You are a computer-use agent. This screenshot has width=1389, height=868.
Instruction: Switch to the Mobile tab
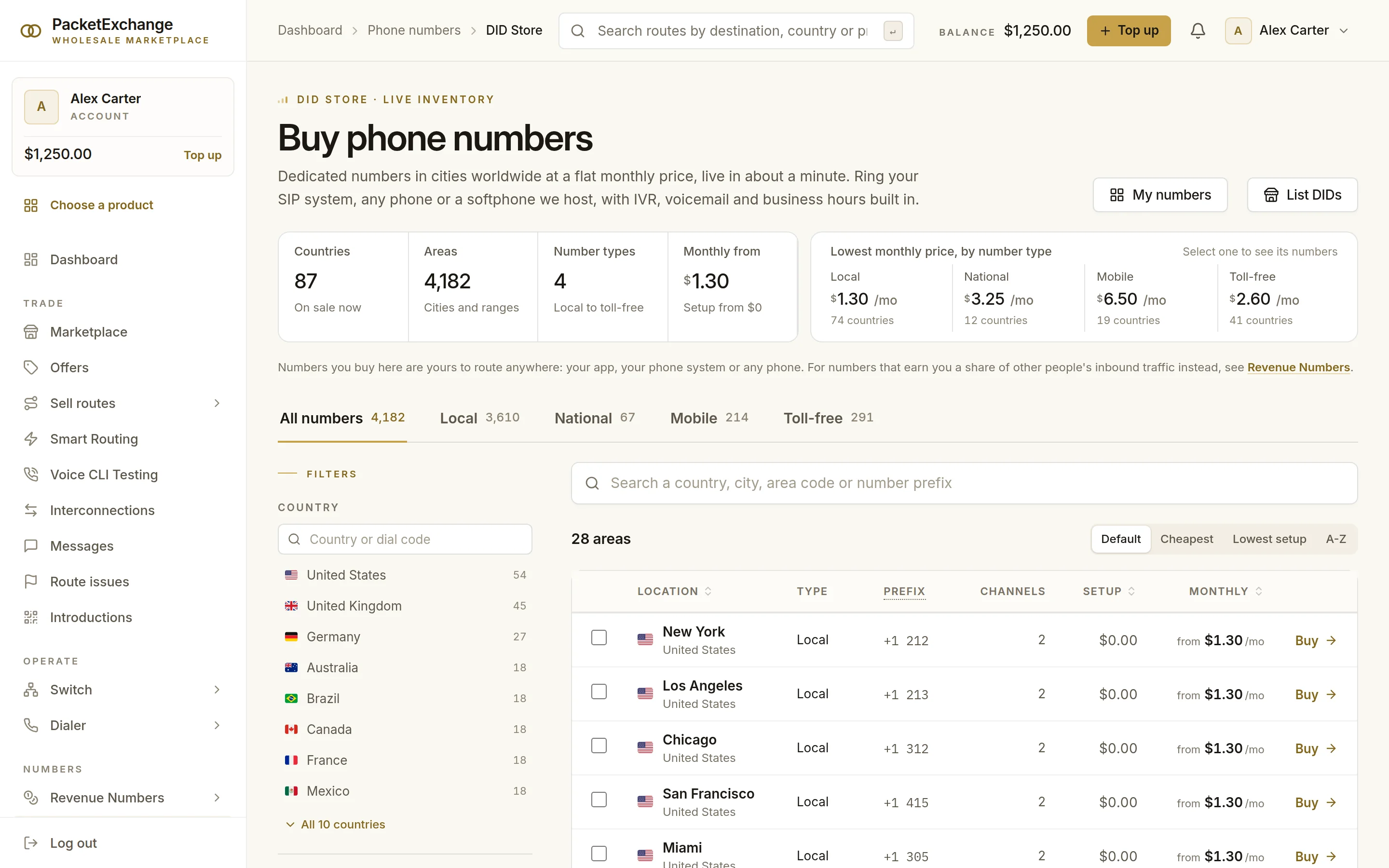click(x=709, y=418)
